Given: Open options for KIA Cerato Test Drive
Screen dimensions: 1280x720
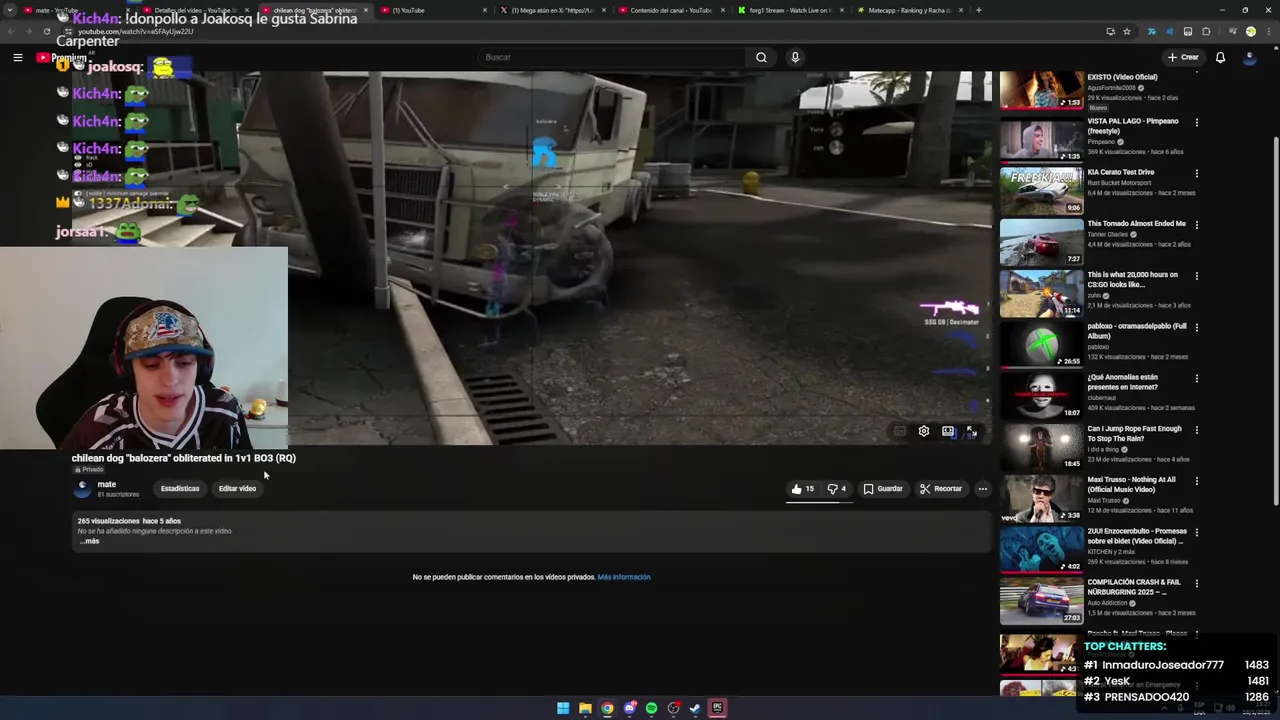Looking at the screenshot, I should coord(1196,173).
